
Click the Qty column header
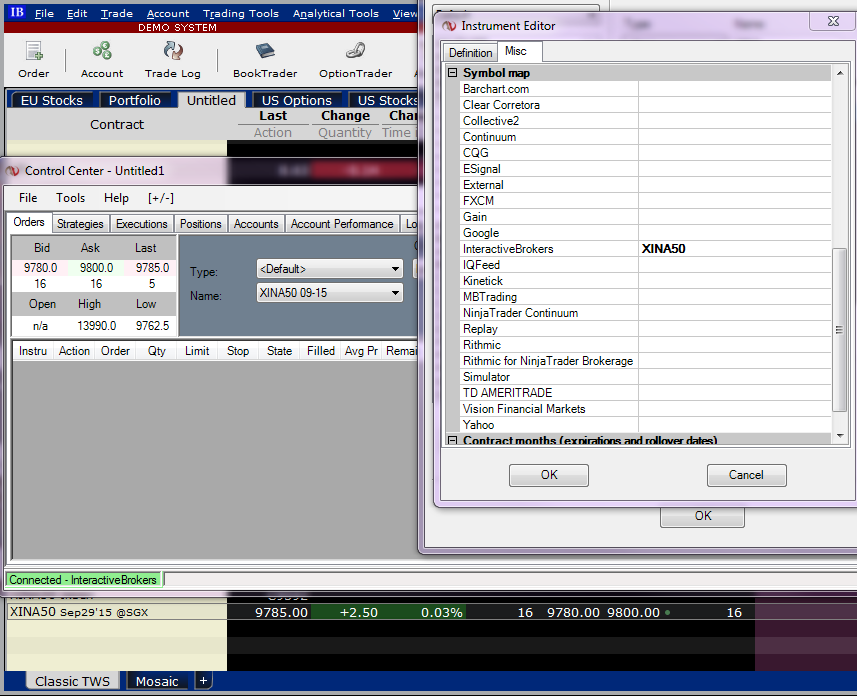pos(157,351)
